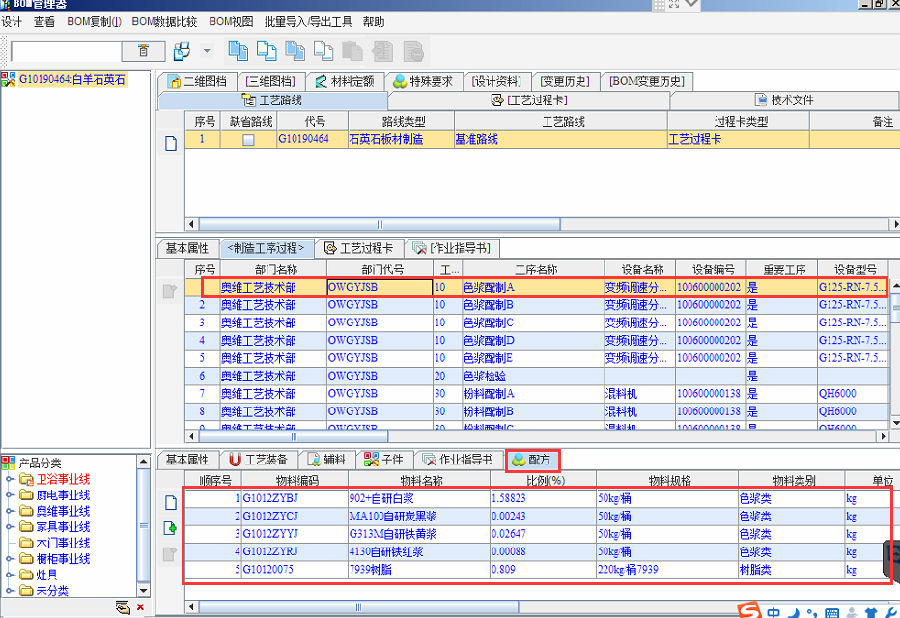The width and height of the screenshot is (900, 618).
Task: Open the BOM数据比较 menu
Action: (x=164, y=21)
